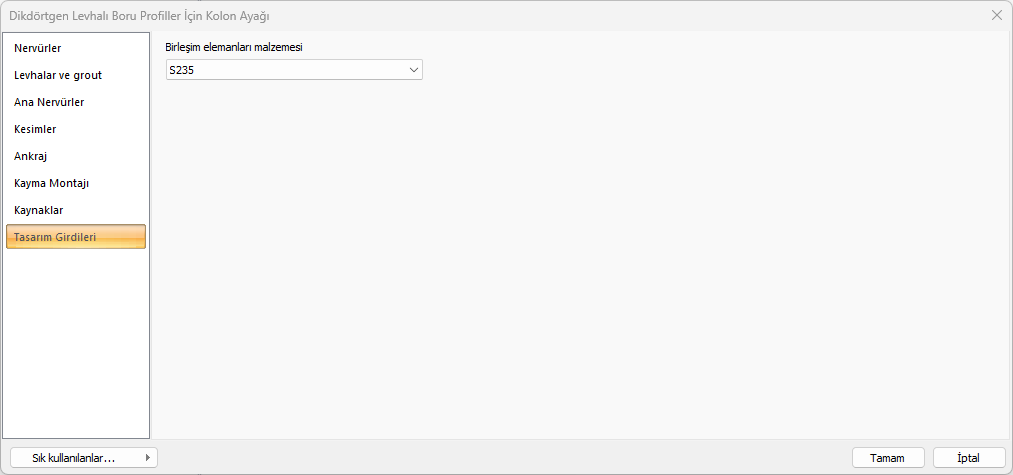Switch to Levhalar ve grout page
The height and width of the screenshot is (475, 1013).
[58, 75]
